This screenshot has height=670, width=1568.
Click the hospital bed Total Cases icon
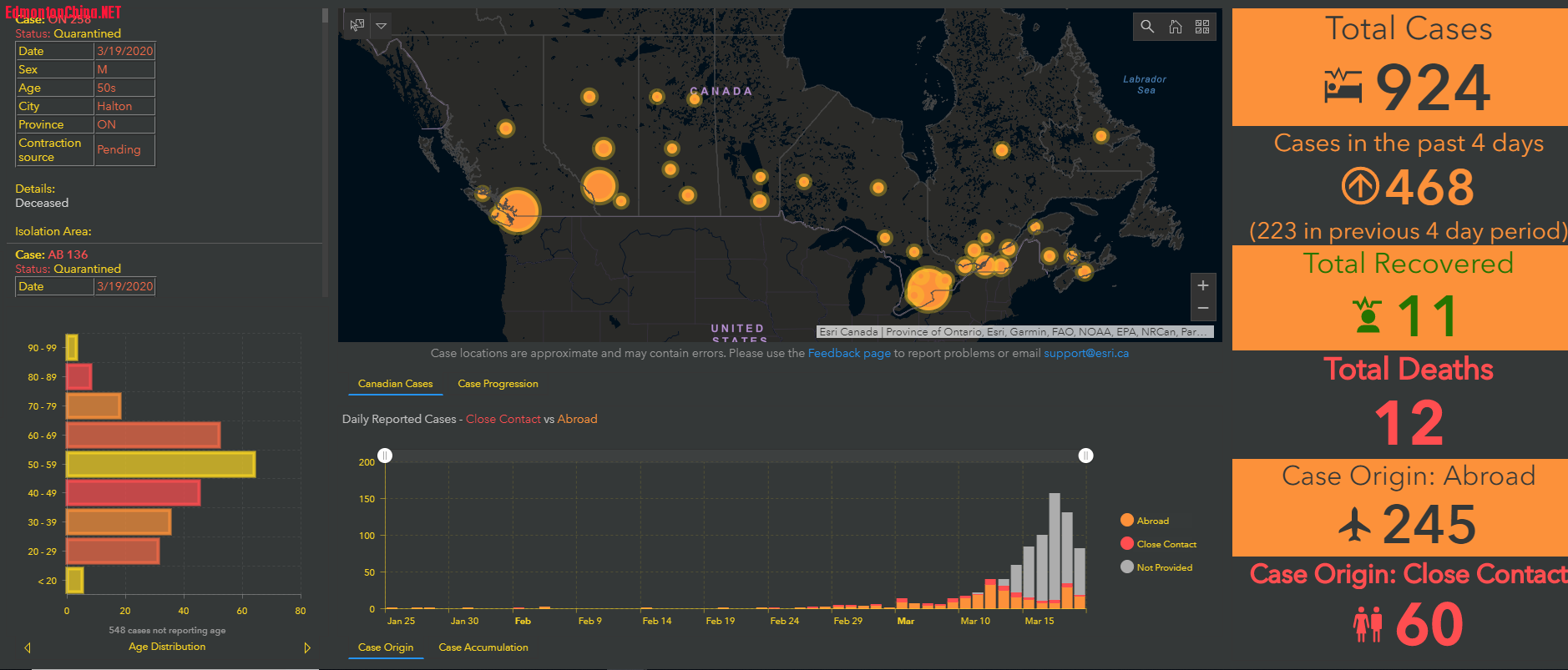[x=1343, y=86]
